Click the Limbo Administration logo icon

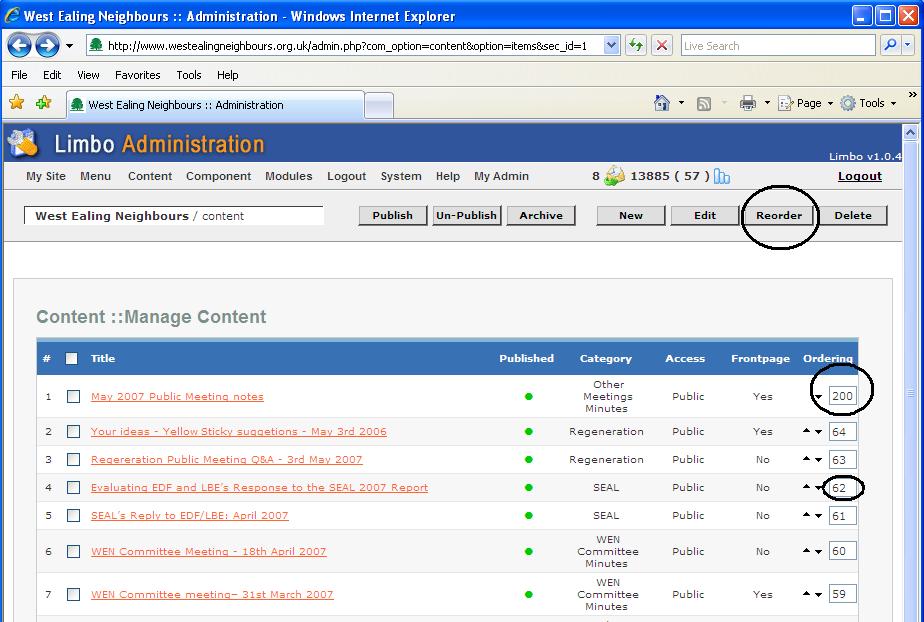[x=23, y=143]
